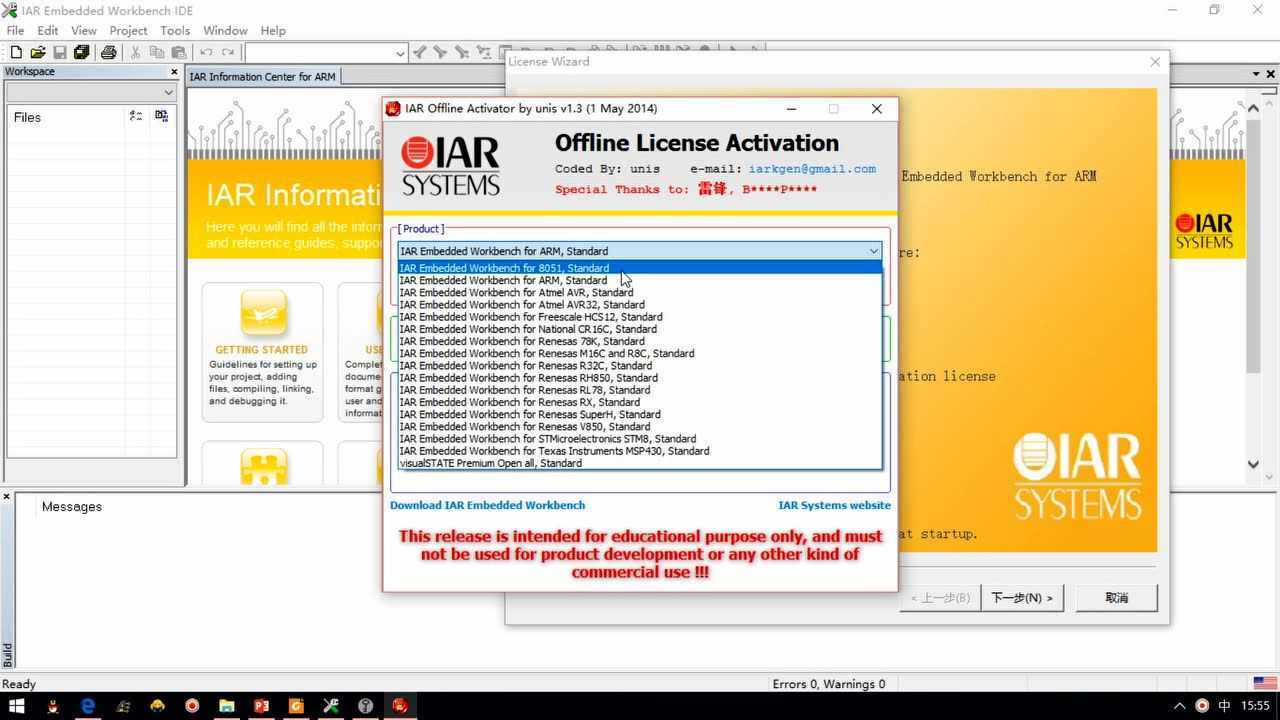The width and height of the screenshot is (1280, 720).
Task: Click the toolbar search combo input field
Action: pyautogui.click(x=320, y=53)
